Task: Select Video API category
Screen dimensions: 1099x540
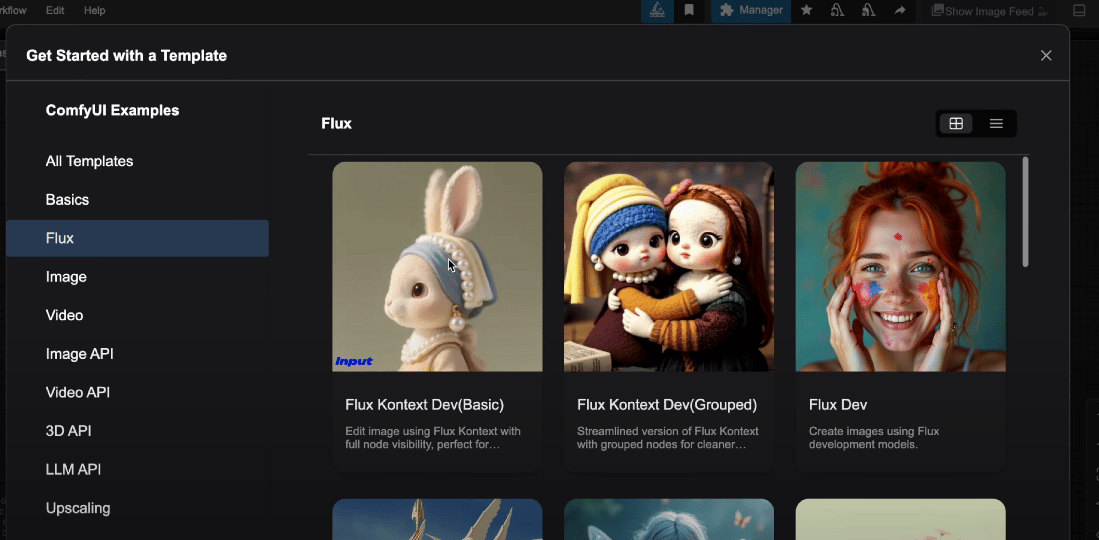Action: point(137,393)
